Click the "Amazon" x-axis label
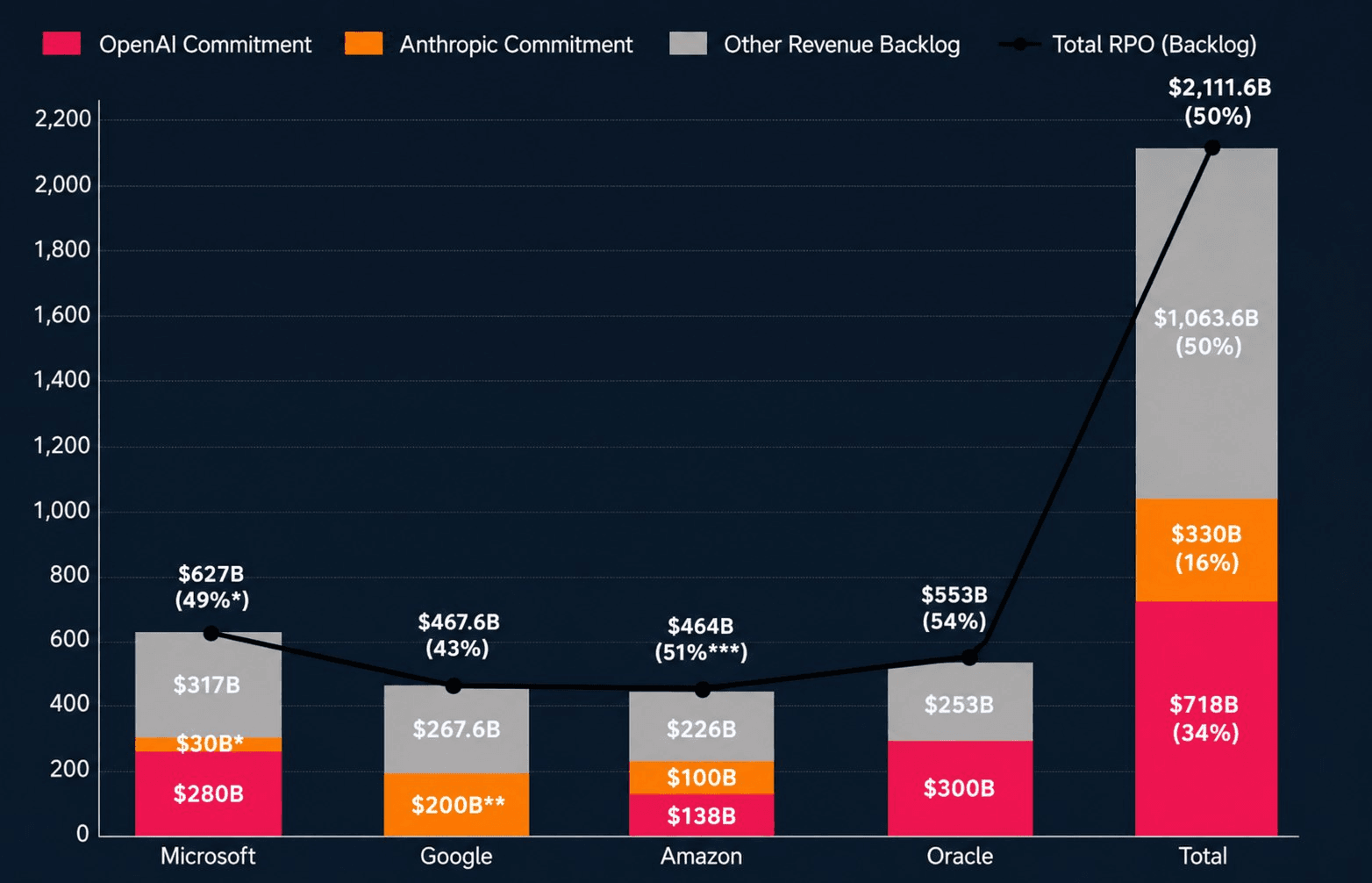The image size is (1372, 883). (x=701, y=856)
